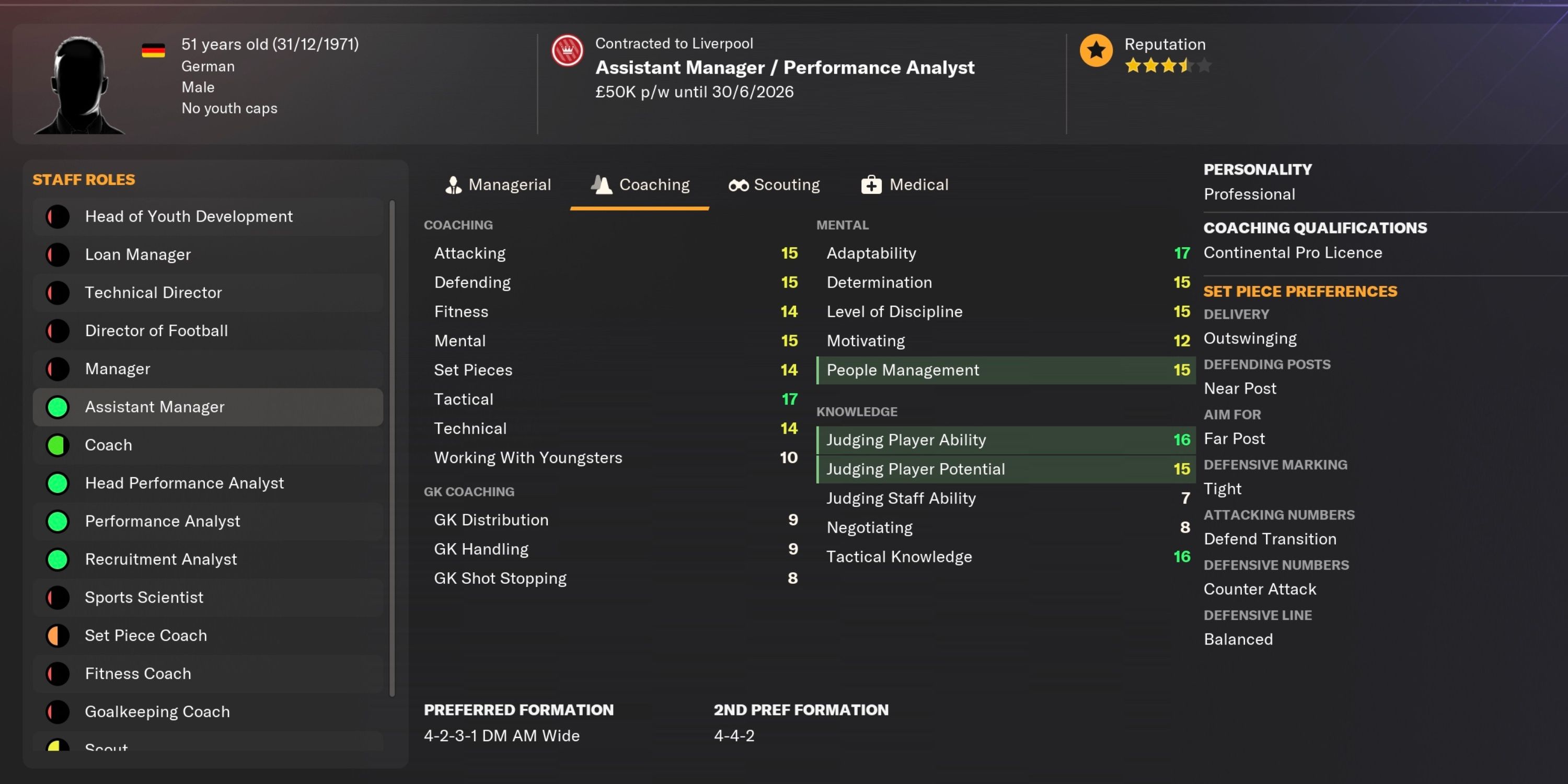Click the Coach role suitability circle
This screenshot has height=784, width=1568.
pos(58,445)
